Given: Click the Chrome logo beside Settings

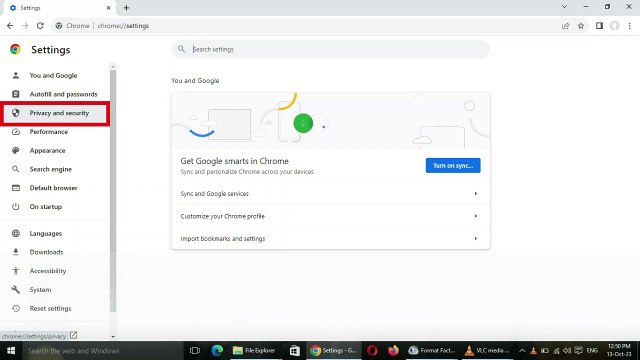Looking at the screenshot, I should click(16, 49).
